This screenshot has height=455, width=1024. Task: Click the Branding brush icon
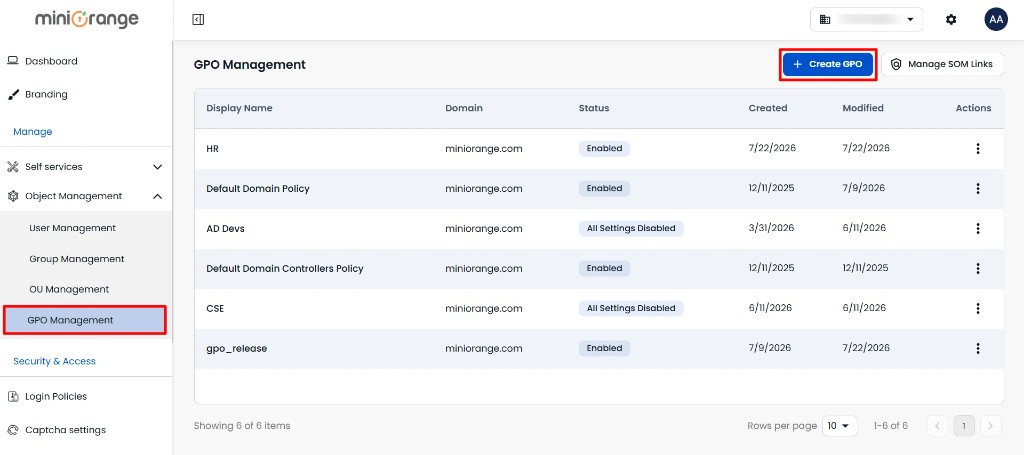pos(12,94)
